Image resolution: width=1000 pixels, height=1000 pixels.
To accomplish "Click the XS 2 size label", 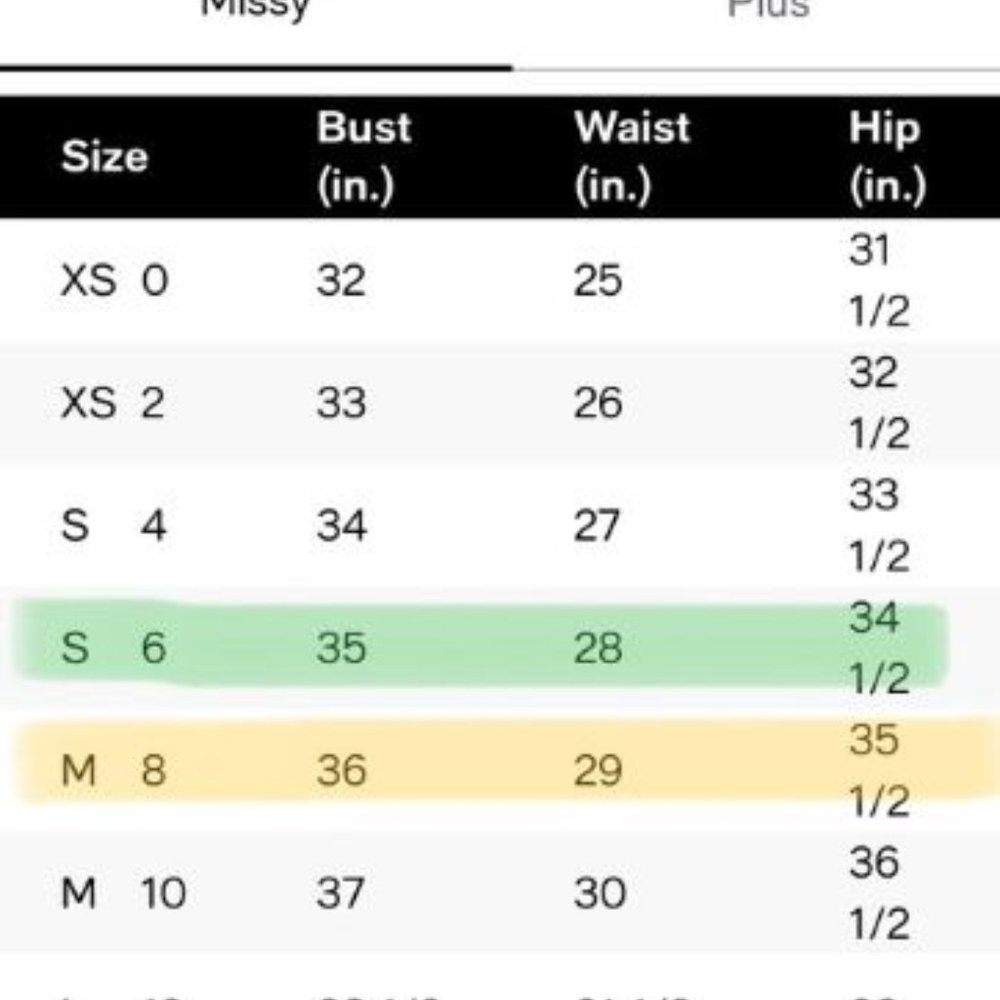I will click(112, 404).
